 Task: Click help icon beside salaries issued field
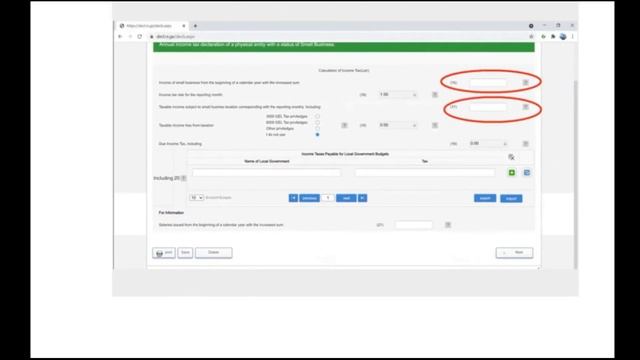[448, 225]
